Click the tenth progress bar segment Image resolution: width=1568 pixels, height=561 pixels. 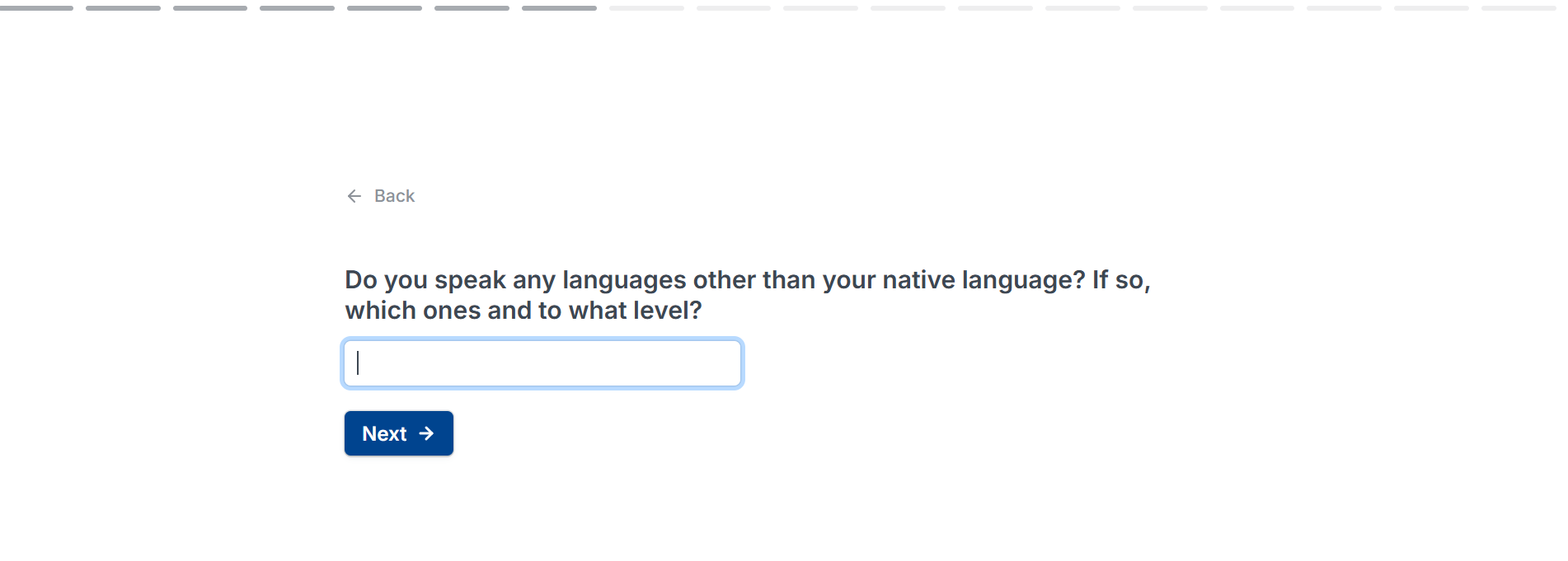pos(820,8)
